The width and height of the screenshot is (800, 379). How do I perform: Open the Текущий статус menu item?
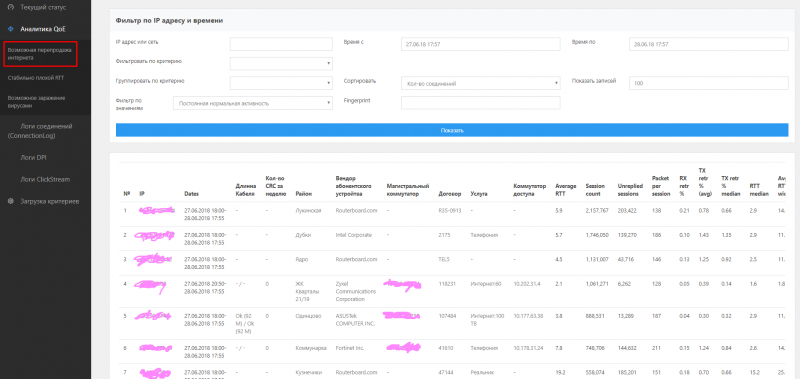pos(43,8)
